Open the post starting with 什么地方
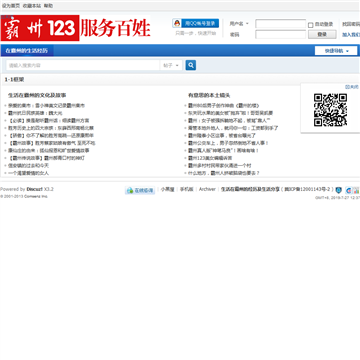This screenshot has height=360, width=360. 224,173
